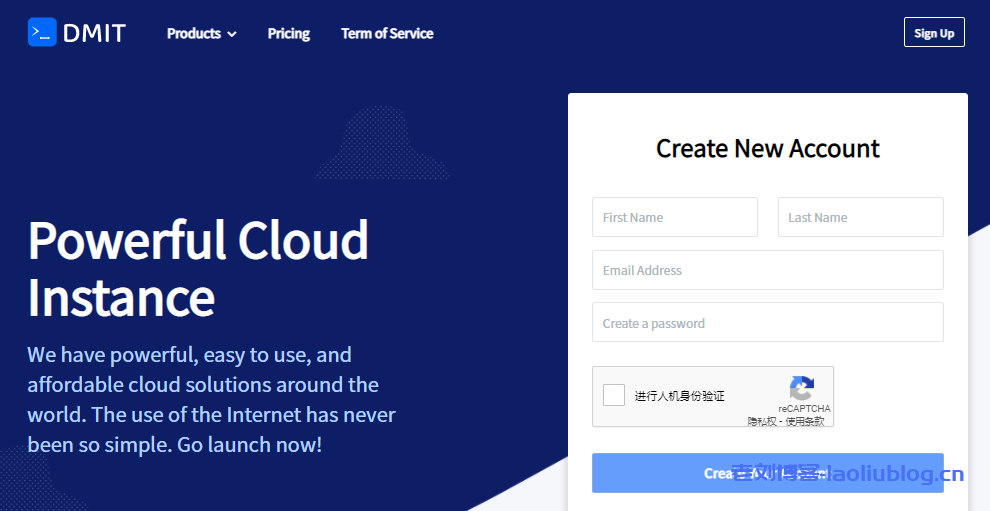
Task: Go to the Pricing page
Action: point(288,33)
